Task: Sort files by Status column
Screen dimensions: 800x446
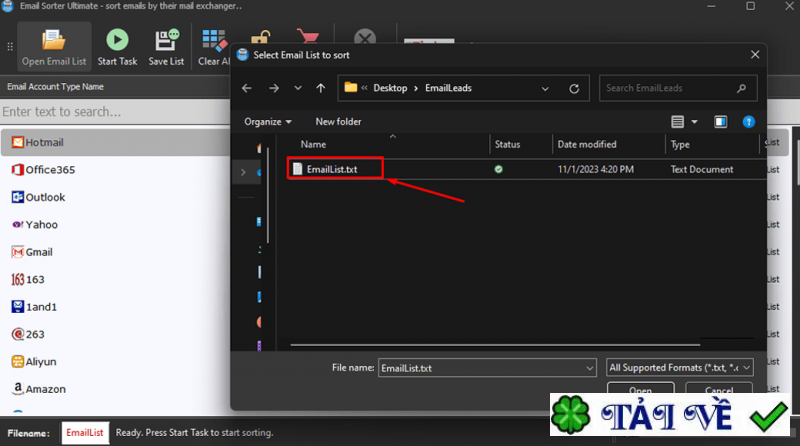Action: point(507,144)
